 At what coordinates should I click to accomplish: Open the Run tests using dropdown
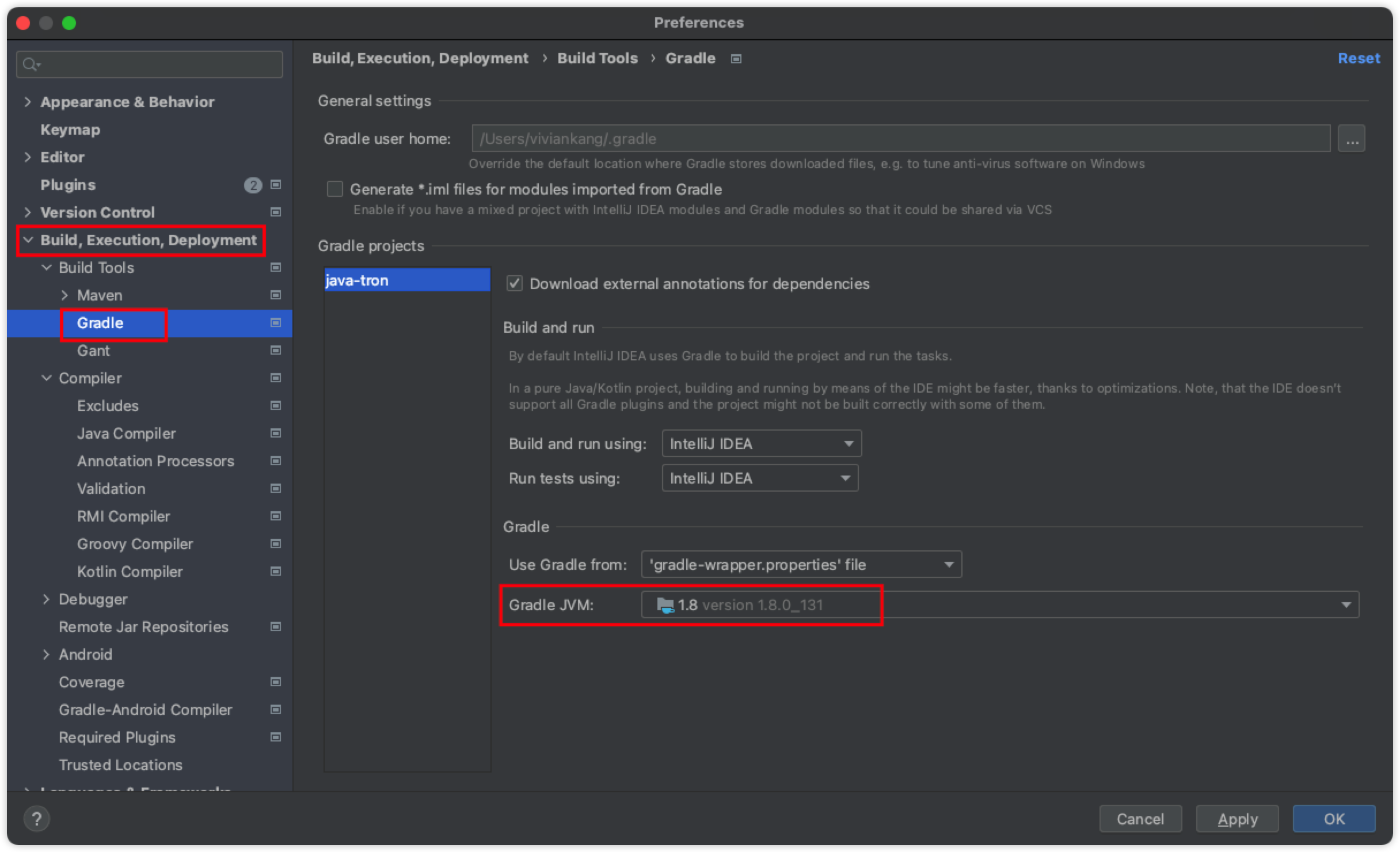(759, 478)
